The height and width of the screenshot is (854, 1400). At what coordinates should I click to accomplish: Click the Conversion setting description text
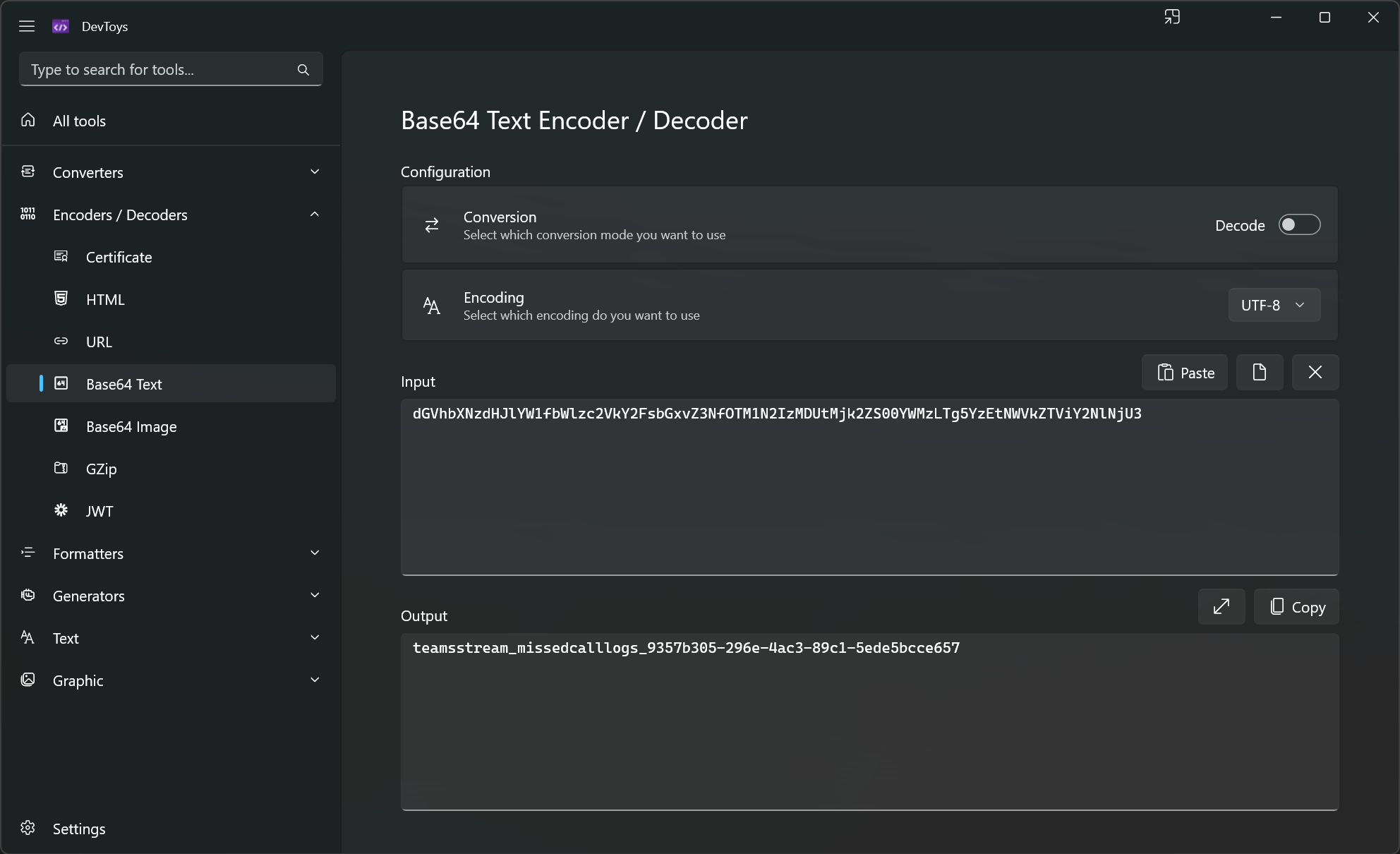coord(594,235)
